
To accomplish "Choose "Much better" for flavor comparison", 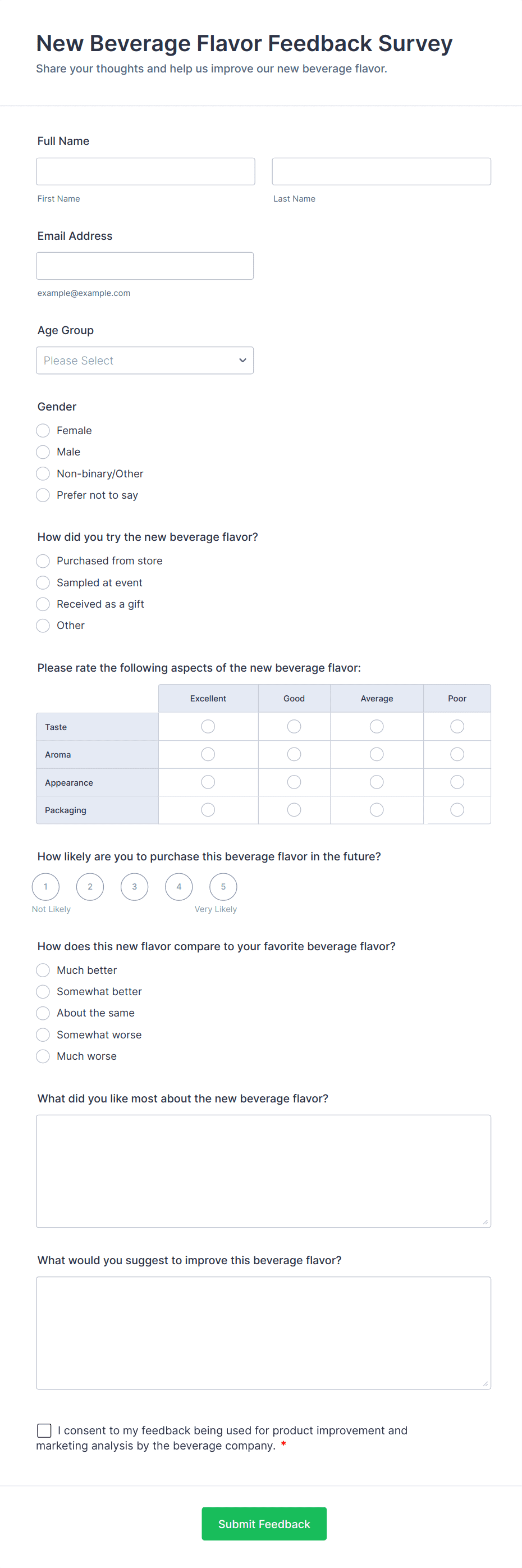I will coord(43,970).
